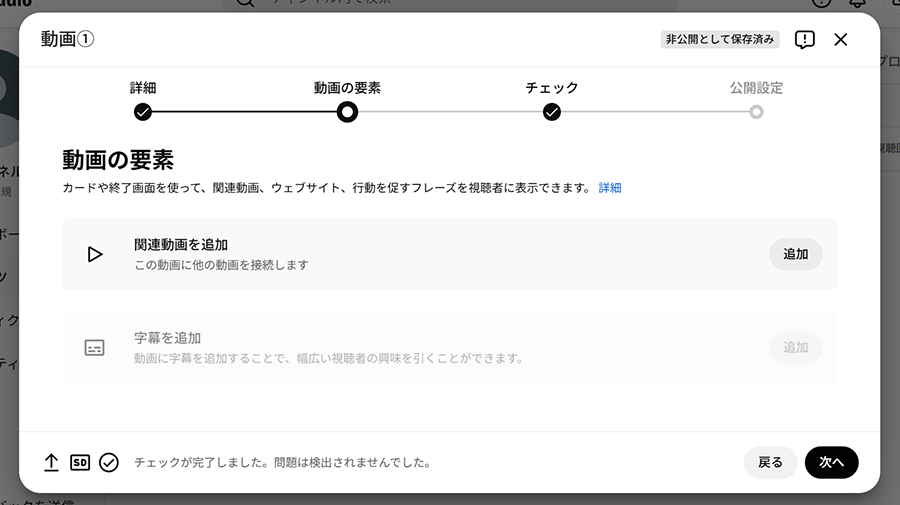Select the 動画の要素 step marker

pos(347,111)
